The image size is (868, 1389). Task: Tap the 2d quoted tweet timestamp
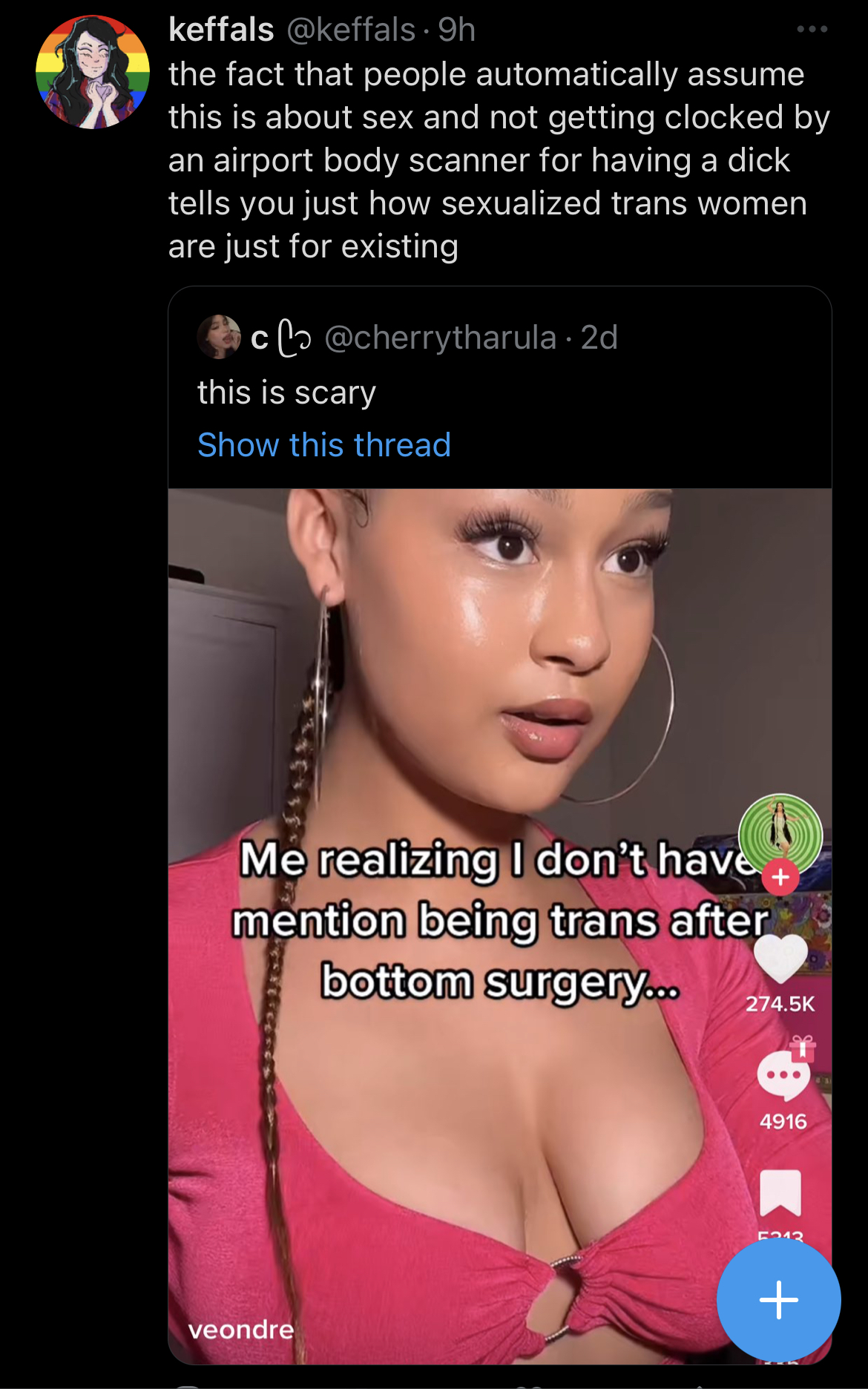click(599, 338)
